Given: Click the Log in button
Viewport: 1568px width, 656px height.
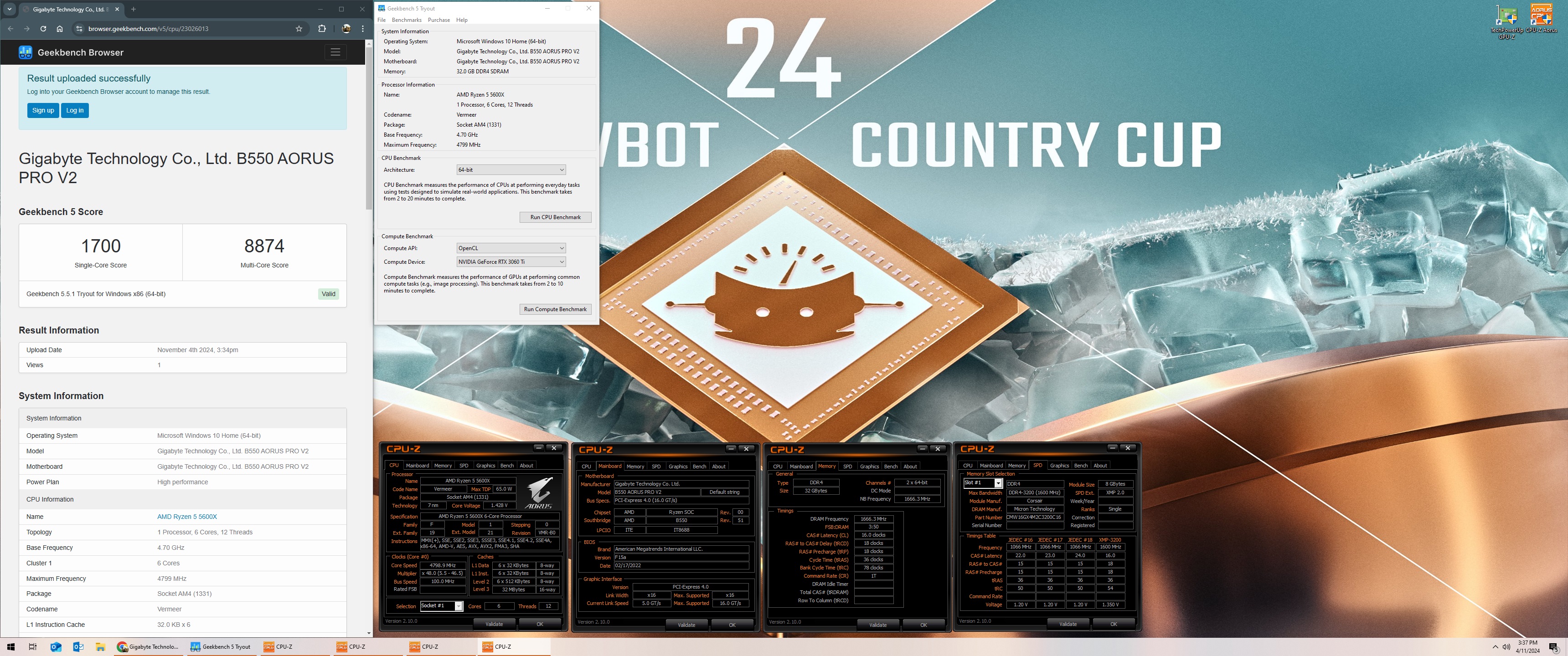Looking at the screenshot, I should tap(75, 110).
